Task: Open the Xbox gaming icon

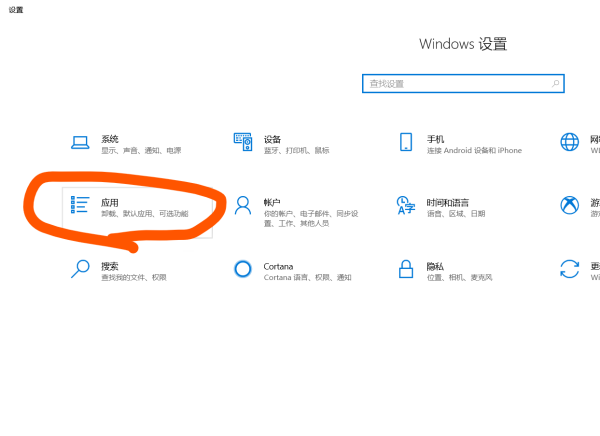Action: pos(569,205)
